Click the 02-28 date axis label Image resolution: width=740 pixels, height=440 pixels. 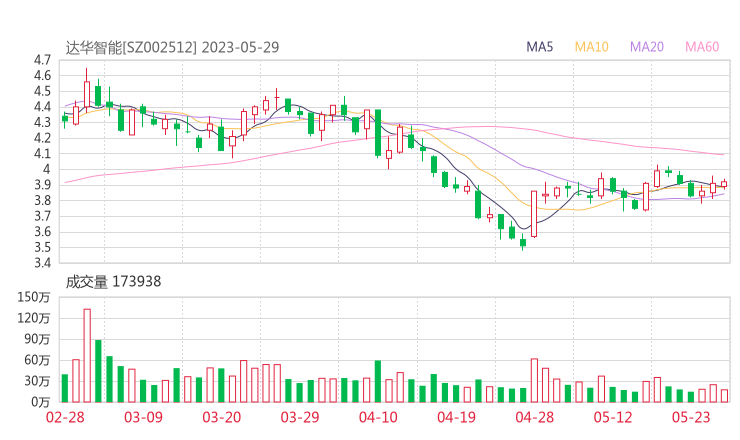pos(65,417)
